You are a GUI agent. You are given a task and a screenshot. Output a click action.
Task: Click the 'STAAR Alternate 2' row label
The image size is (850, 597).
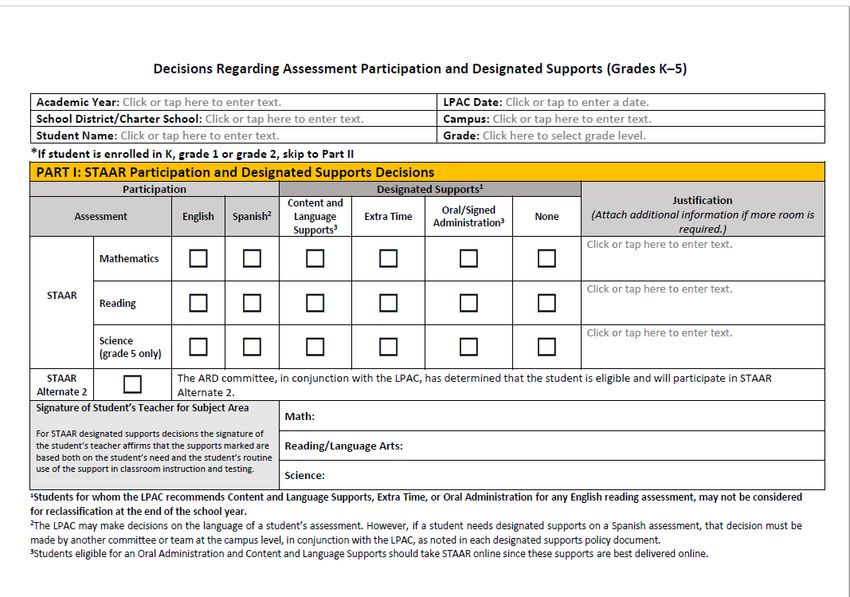coord(62,384)
